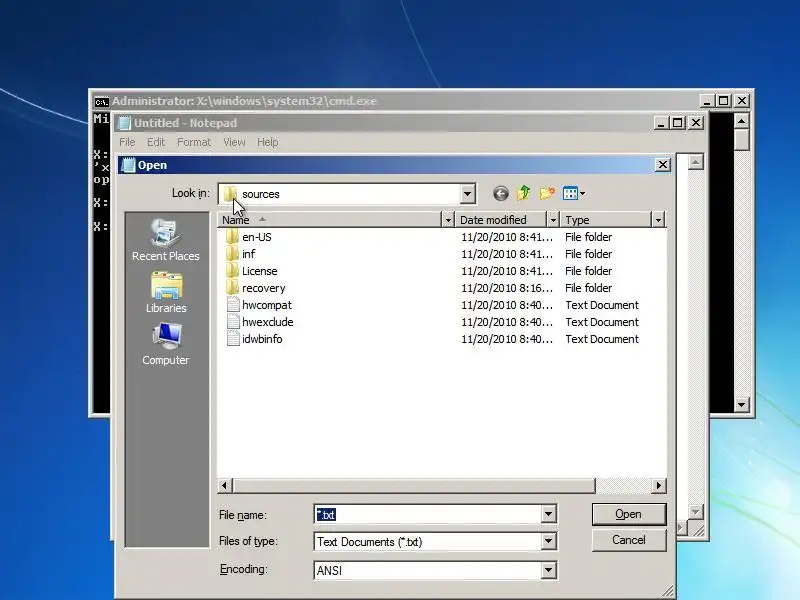Select the recovery folder name
This screenshot has height=600, width=800.
tap(263, 288)
